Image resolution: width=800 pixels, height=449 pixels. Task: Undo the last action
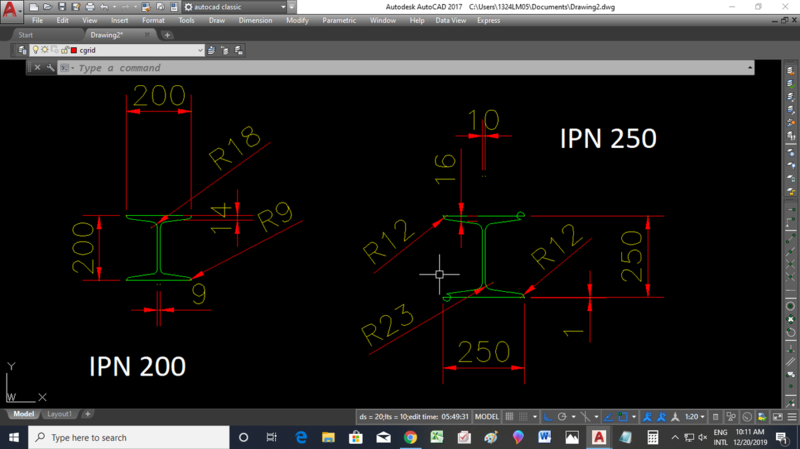[x=104, y=7]
